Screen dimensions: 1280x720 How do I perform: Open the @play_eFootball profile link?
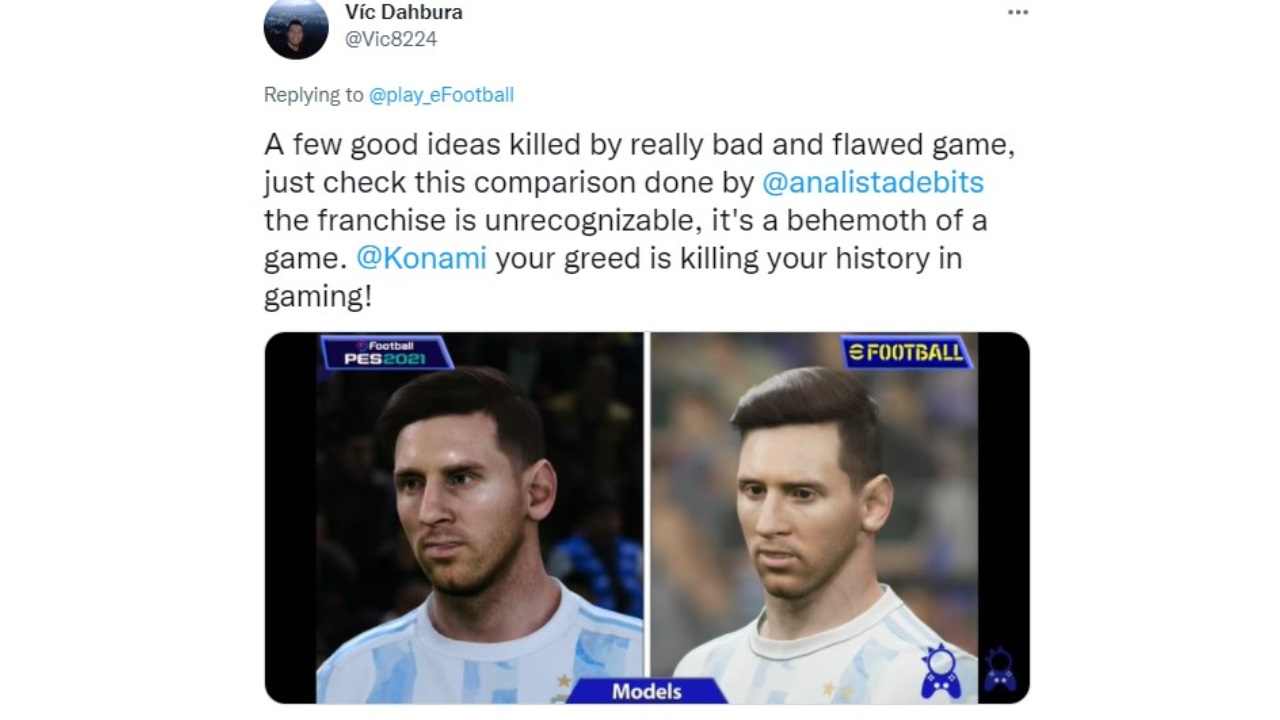441,95
